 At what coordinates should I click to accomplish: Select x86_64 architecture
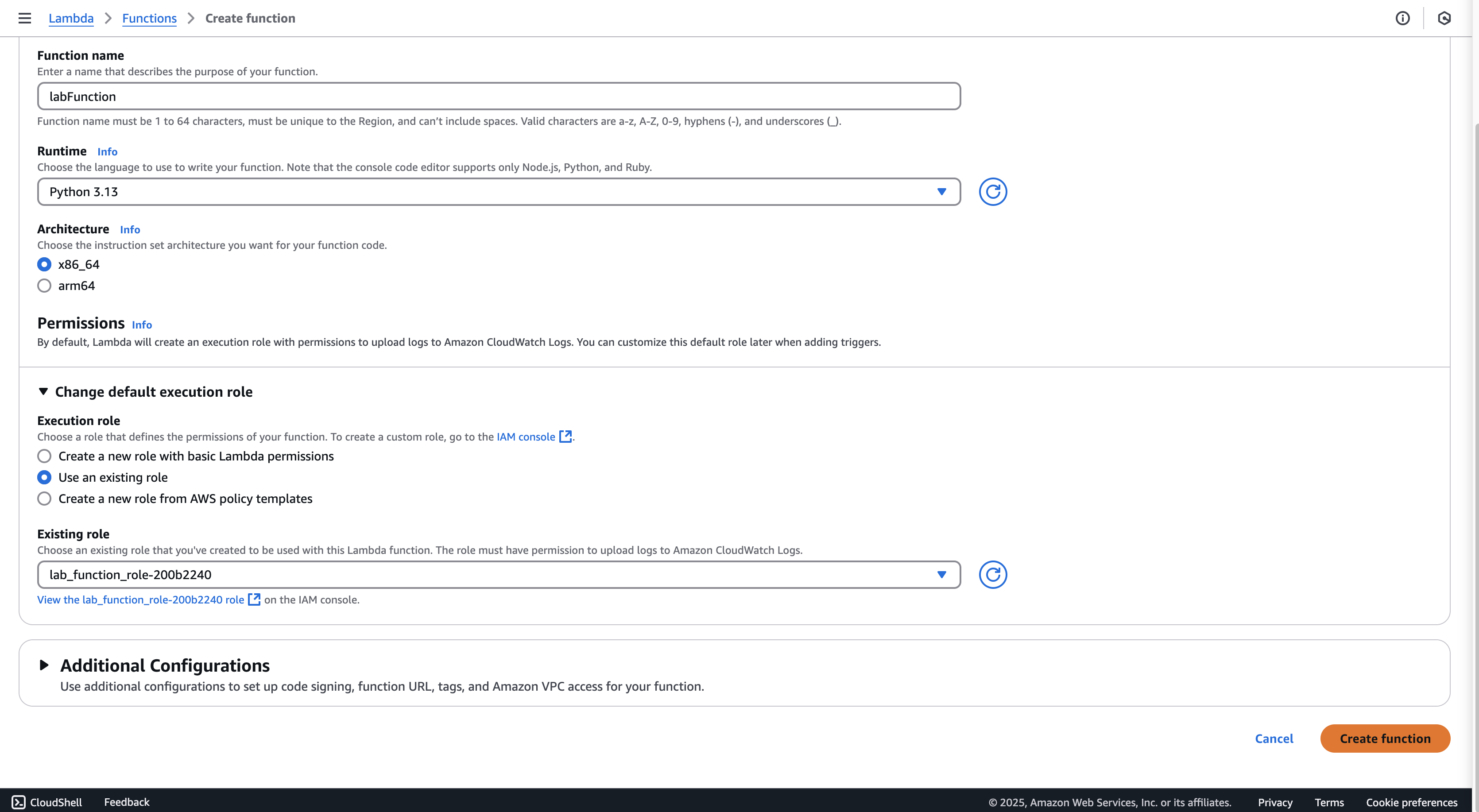pos(44,264)
